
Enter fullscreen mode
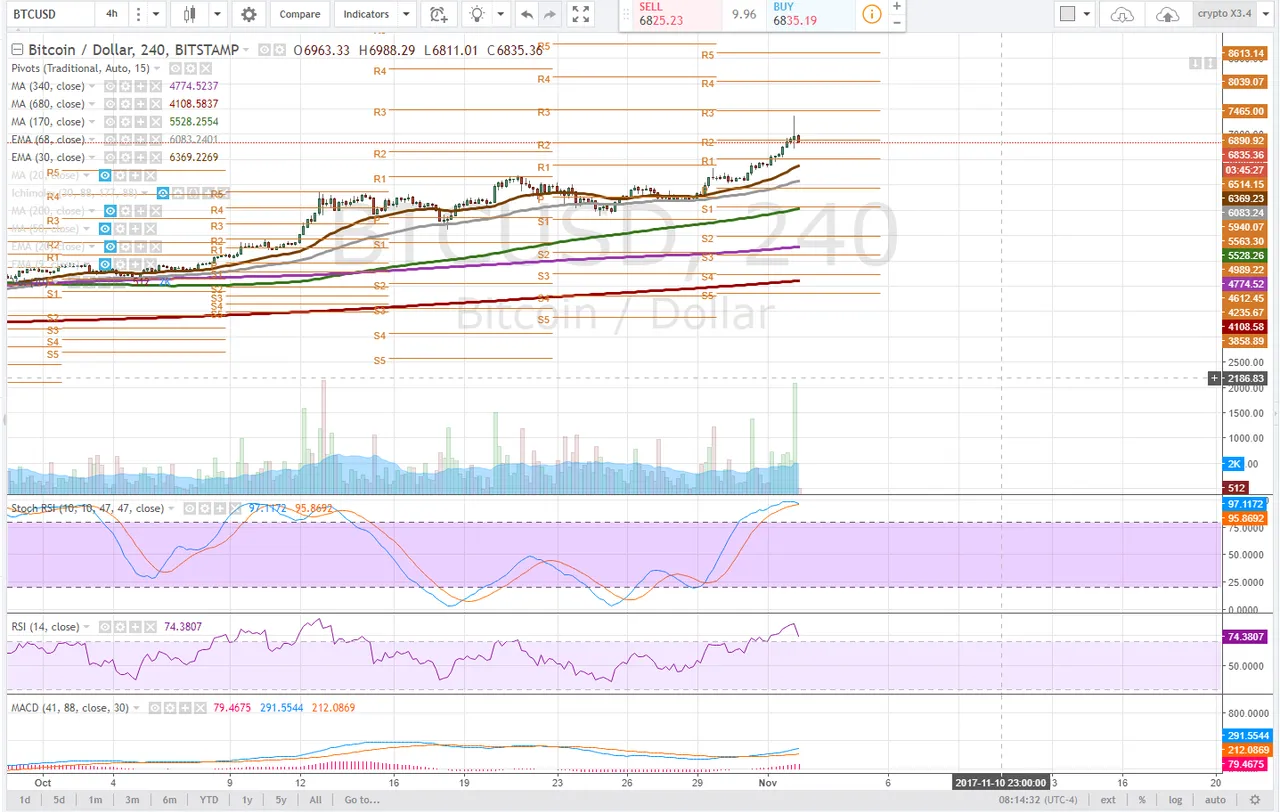(x=580, y=14)
